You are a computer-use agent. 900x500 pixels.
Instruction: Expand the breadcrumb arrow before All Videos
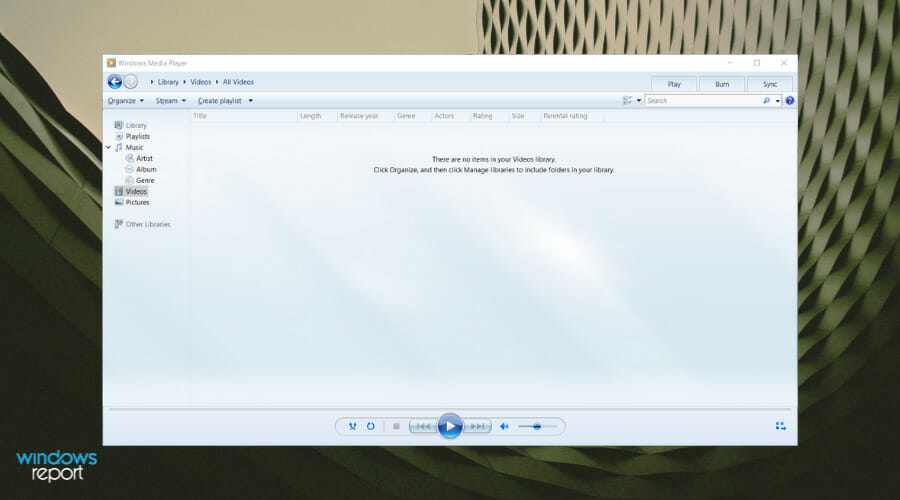(x=217, y=82)
